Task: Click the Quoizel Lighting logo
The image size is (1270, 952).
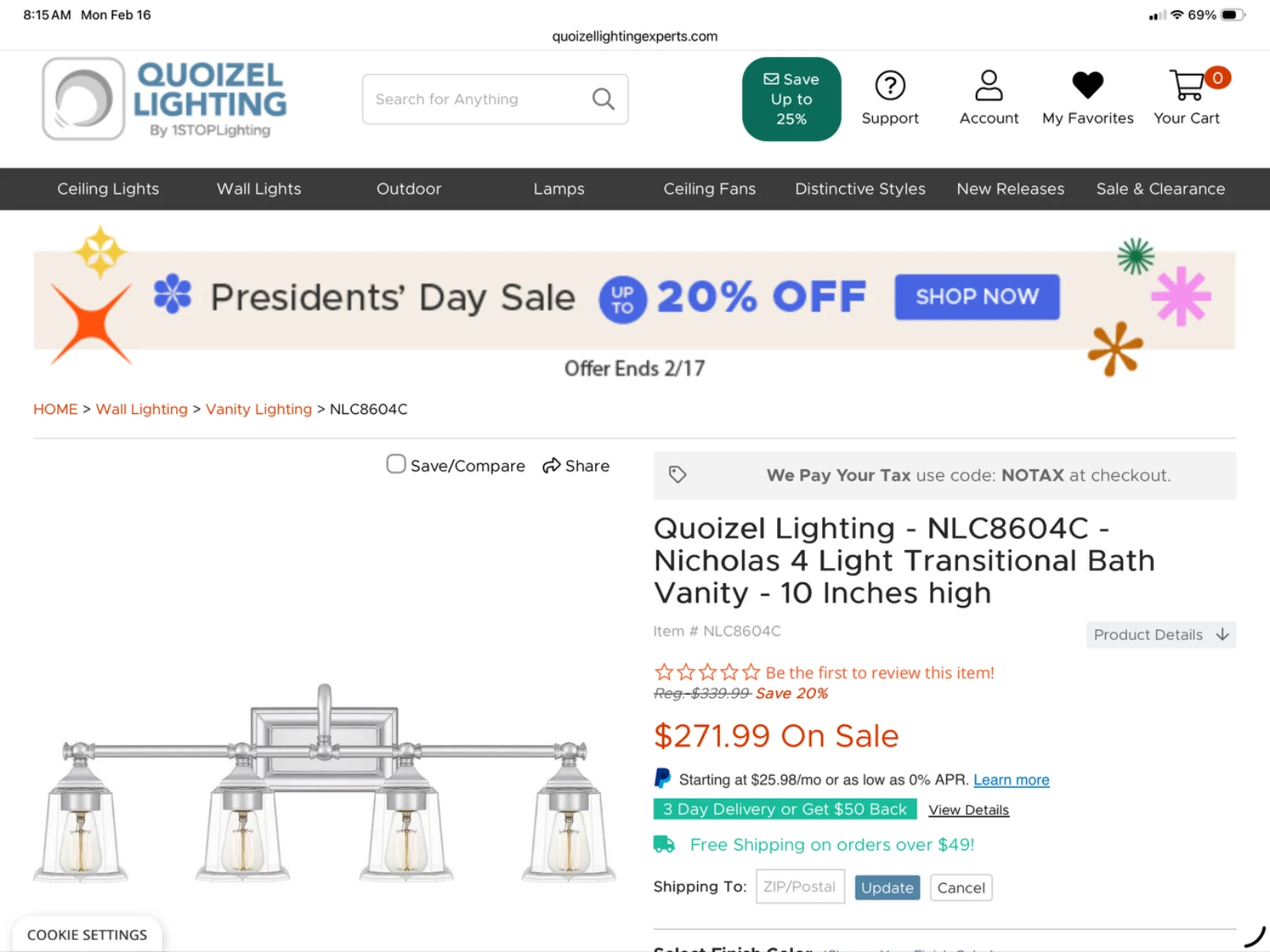Action: (165, 99)
